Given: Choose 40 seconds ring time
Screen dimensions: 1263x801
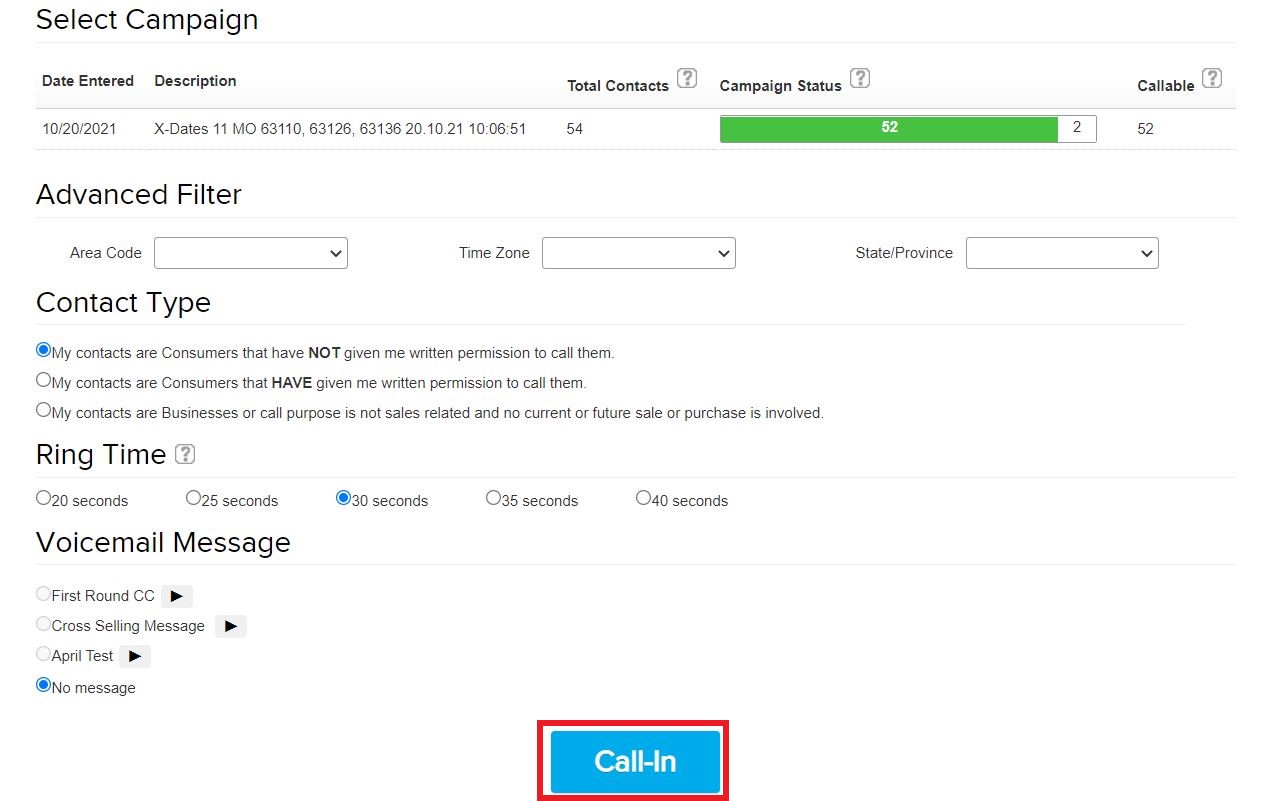Looking at the screenshot, I should (644, 498).
